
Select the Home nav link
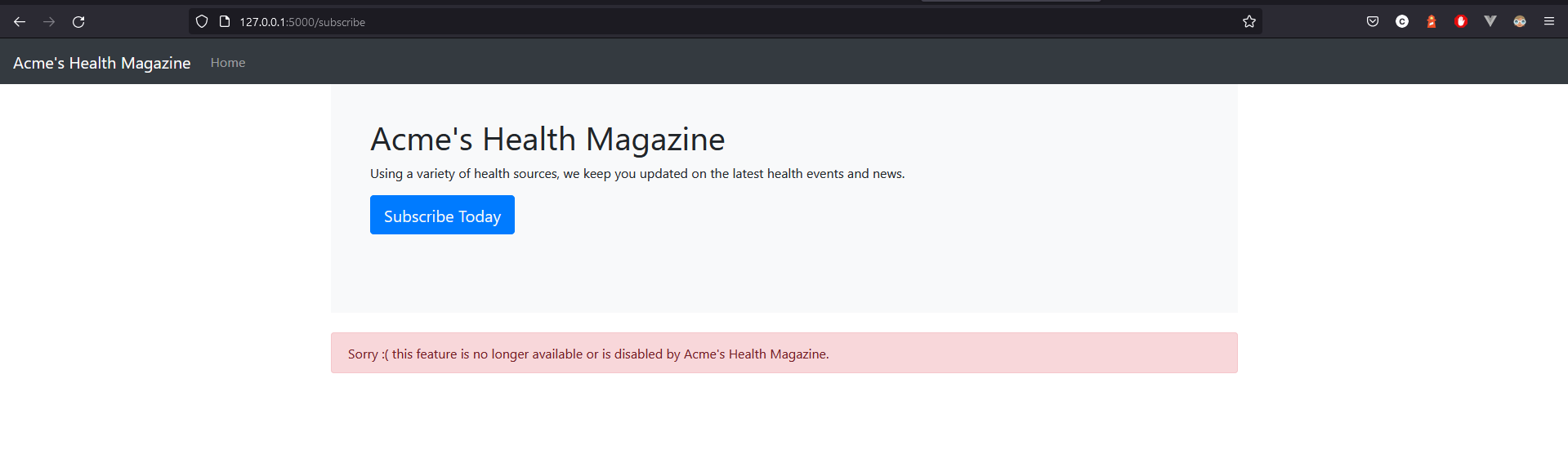coord(228,63)
